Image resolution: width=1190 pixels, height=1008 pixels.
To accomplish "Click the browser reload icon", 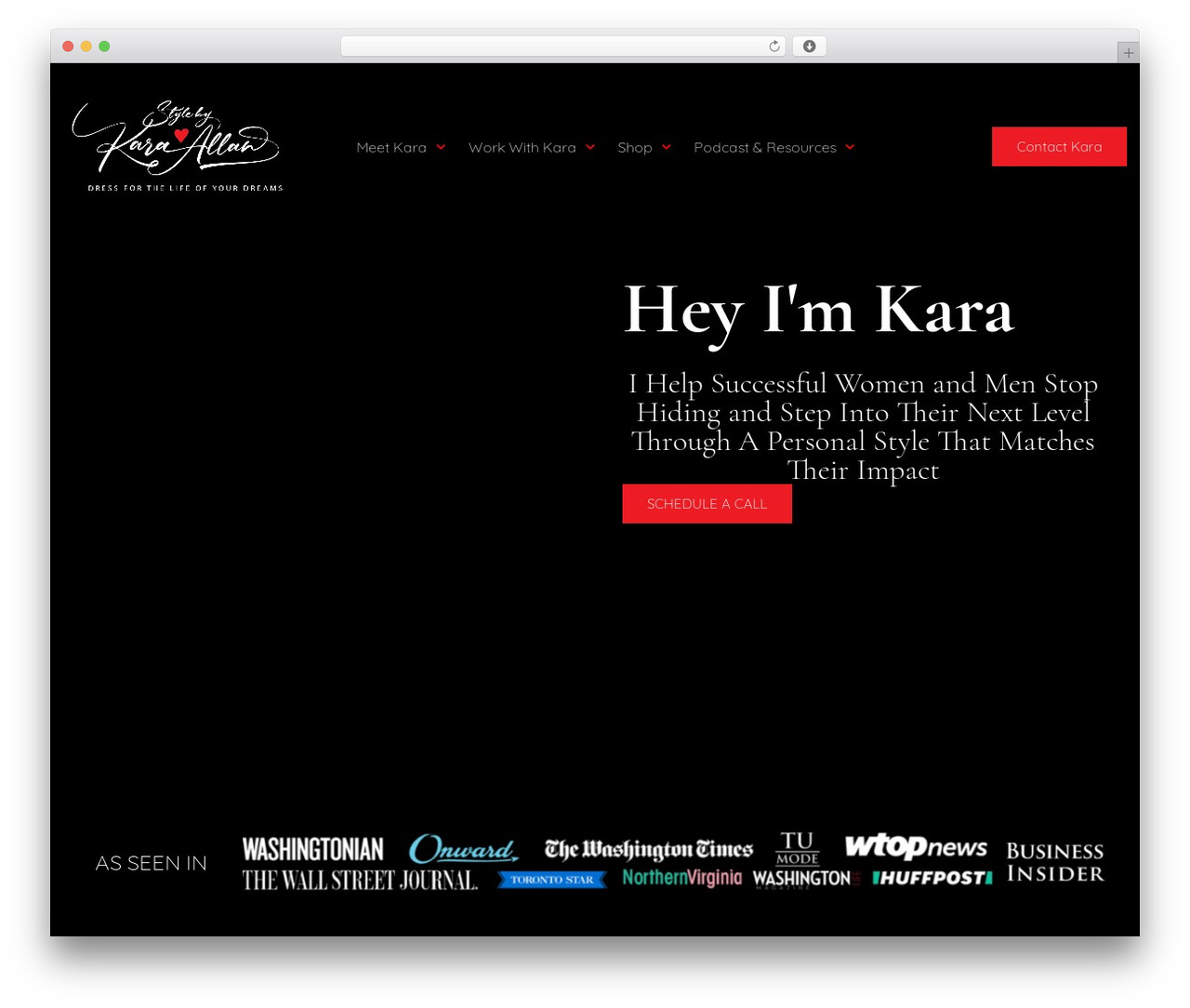I will (774, 46).
